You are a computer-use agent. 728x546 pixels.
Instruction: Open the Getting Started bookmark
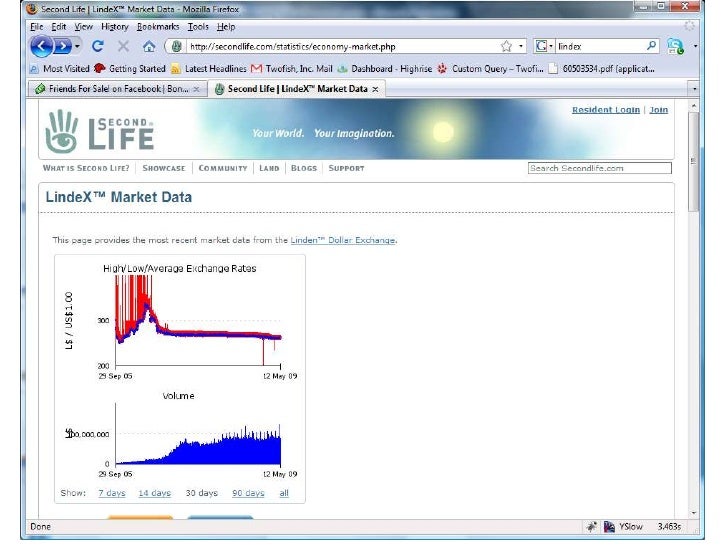click(x=130, y=69)
